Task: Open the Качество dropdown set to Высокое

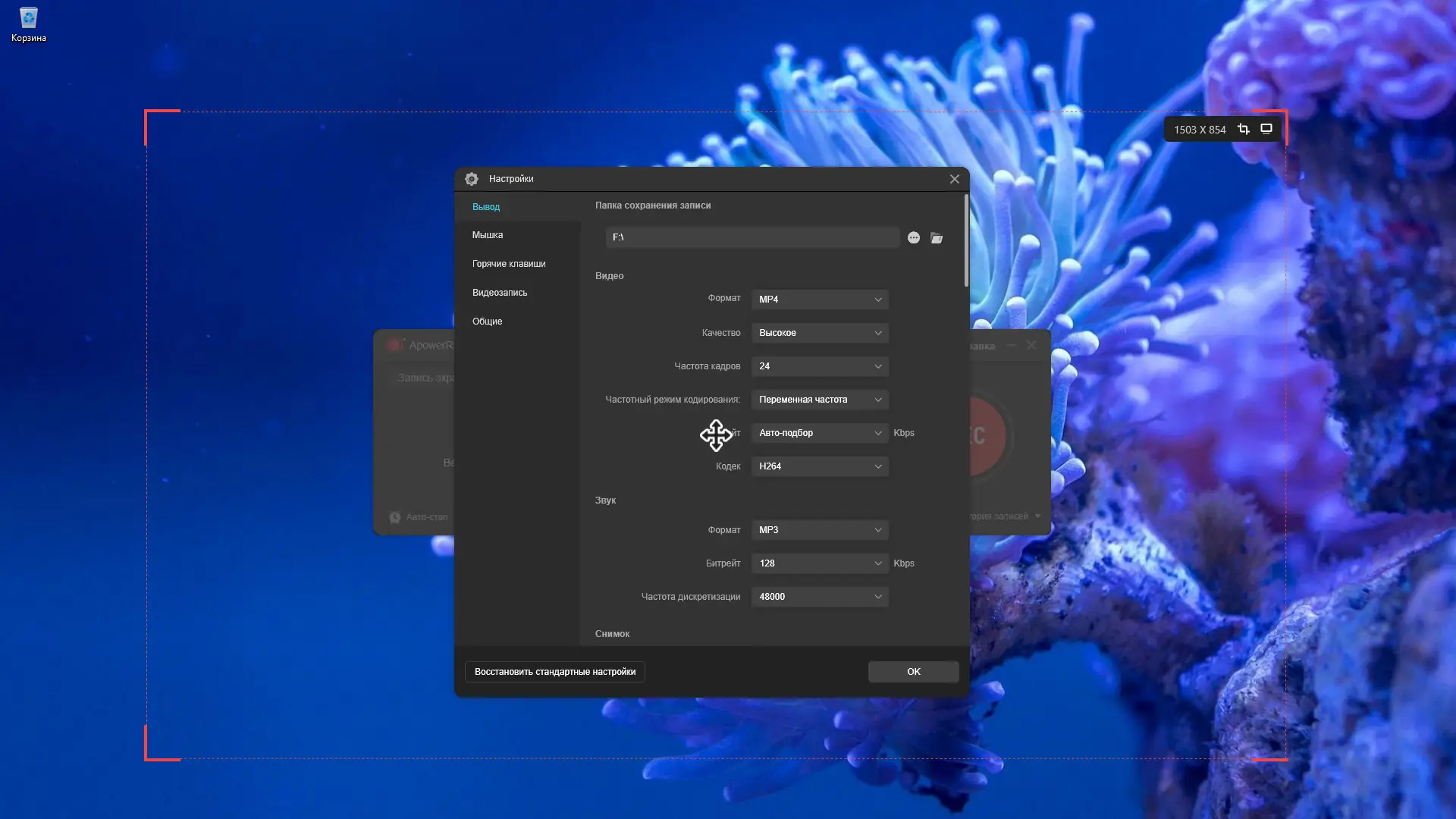Action: tap(820, 333)
